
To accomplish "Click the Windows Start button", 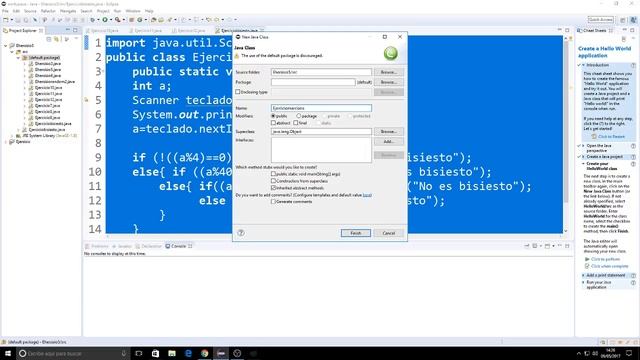I will [x=8, y=353].
